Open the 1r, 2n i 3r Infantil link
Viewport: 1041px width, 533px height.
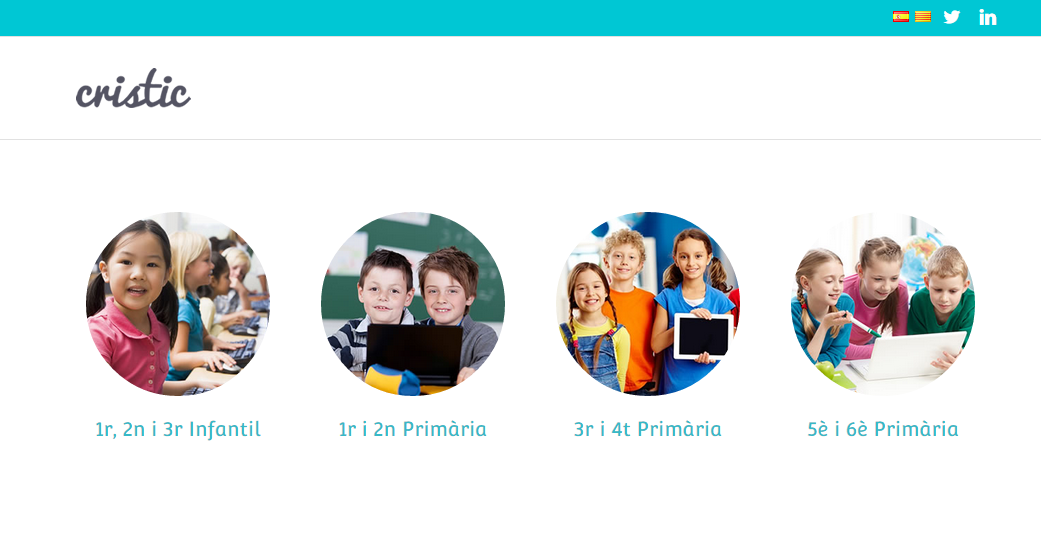point(178,429)
